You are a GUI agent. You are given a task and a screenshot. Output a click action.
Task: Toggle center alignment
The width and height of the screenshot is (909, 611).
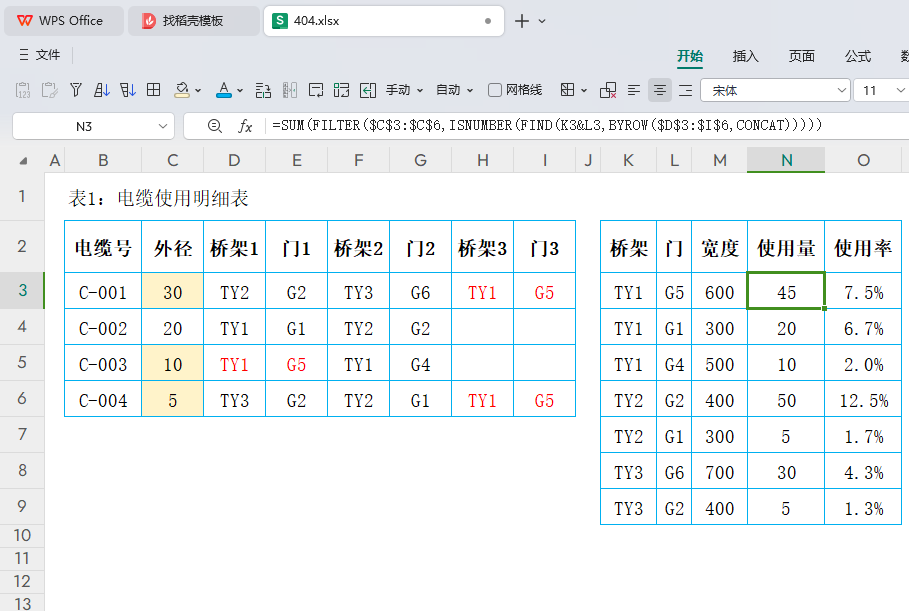(x=660, y=90)
